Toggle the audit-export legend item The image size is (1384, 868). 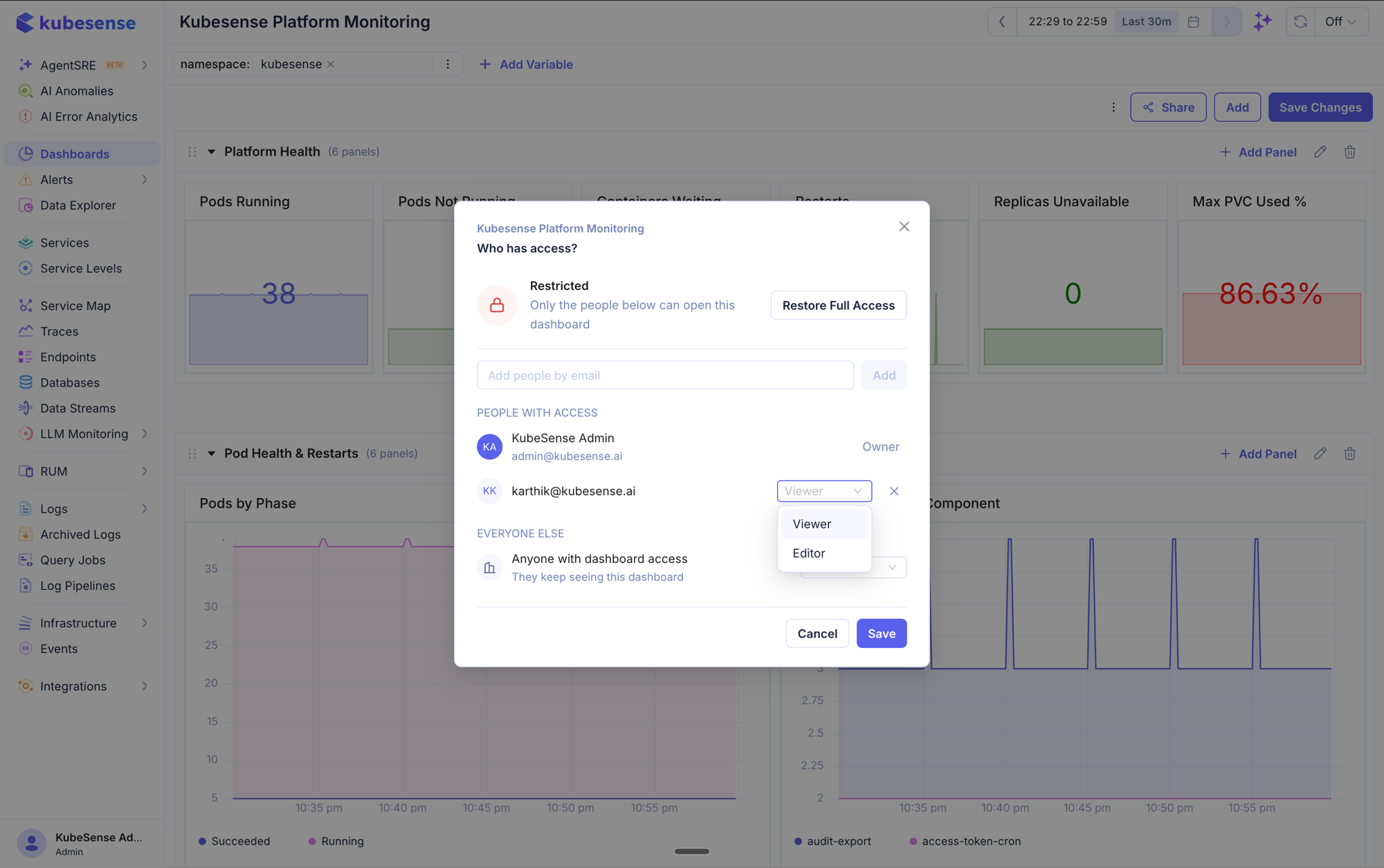(832, 841)
